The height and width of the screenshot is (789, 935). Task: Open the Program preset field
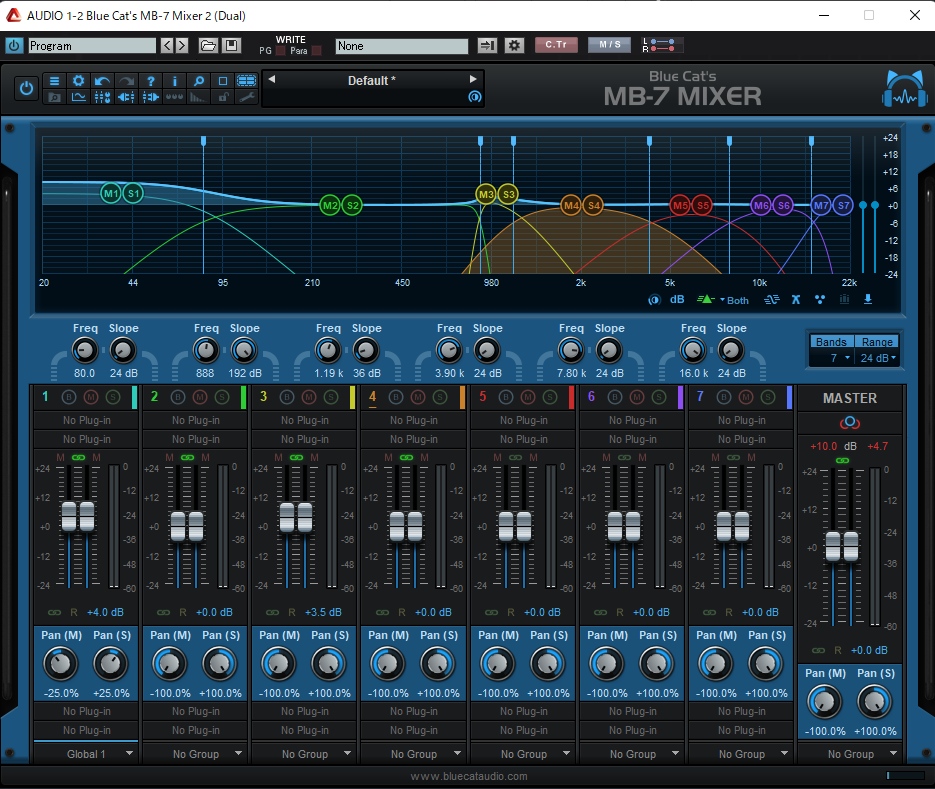tap(92, 45)
